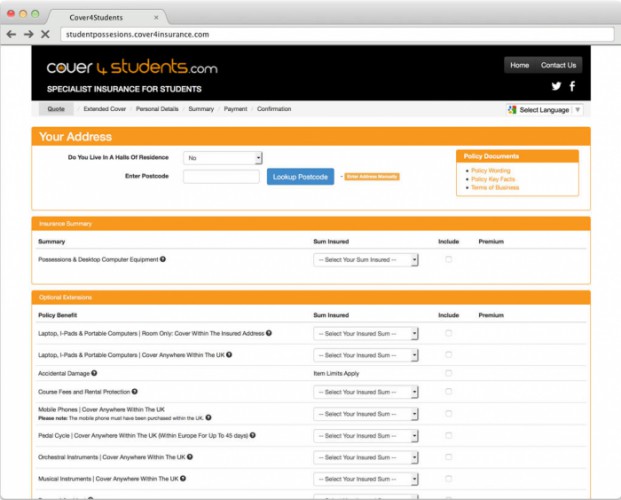Click the Home button in header
The image size is (621, 500).
520,65
